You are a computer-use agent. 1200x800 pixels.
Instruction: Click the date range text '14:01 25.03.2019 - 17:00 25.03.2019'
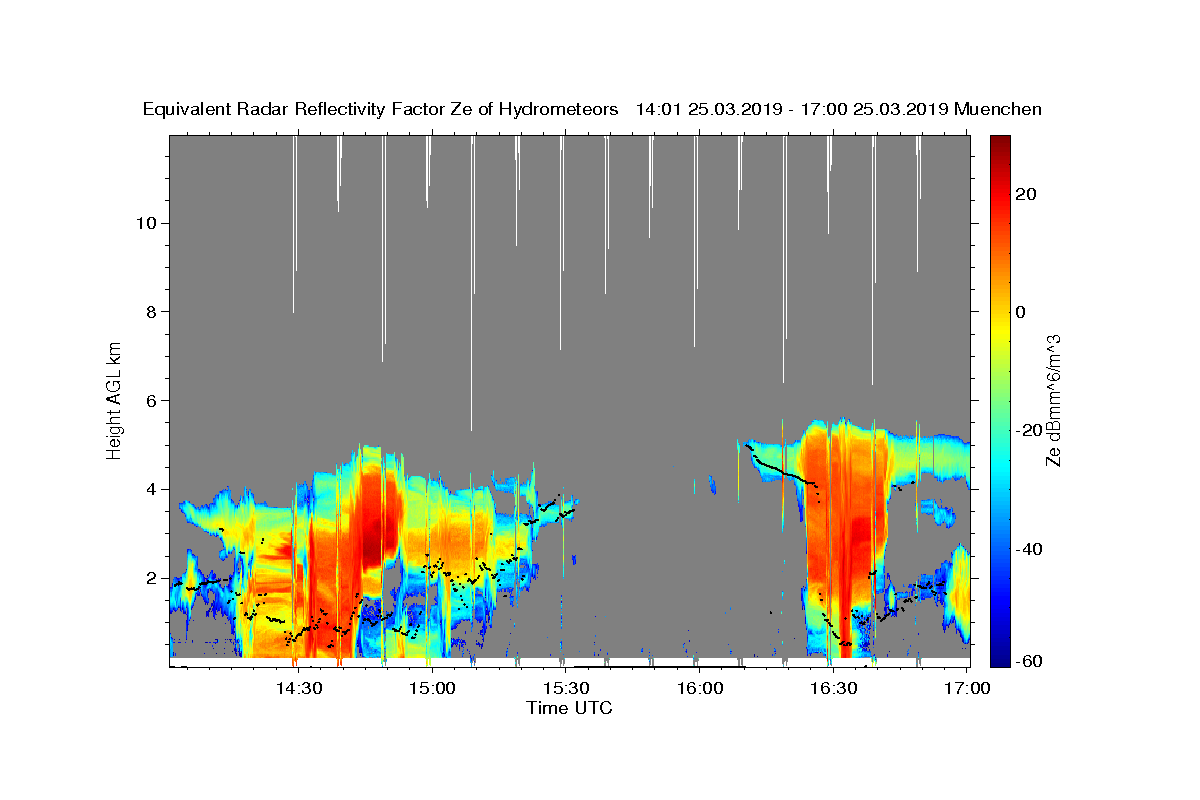[x=791, y=110]
